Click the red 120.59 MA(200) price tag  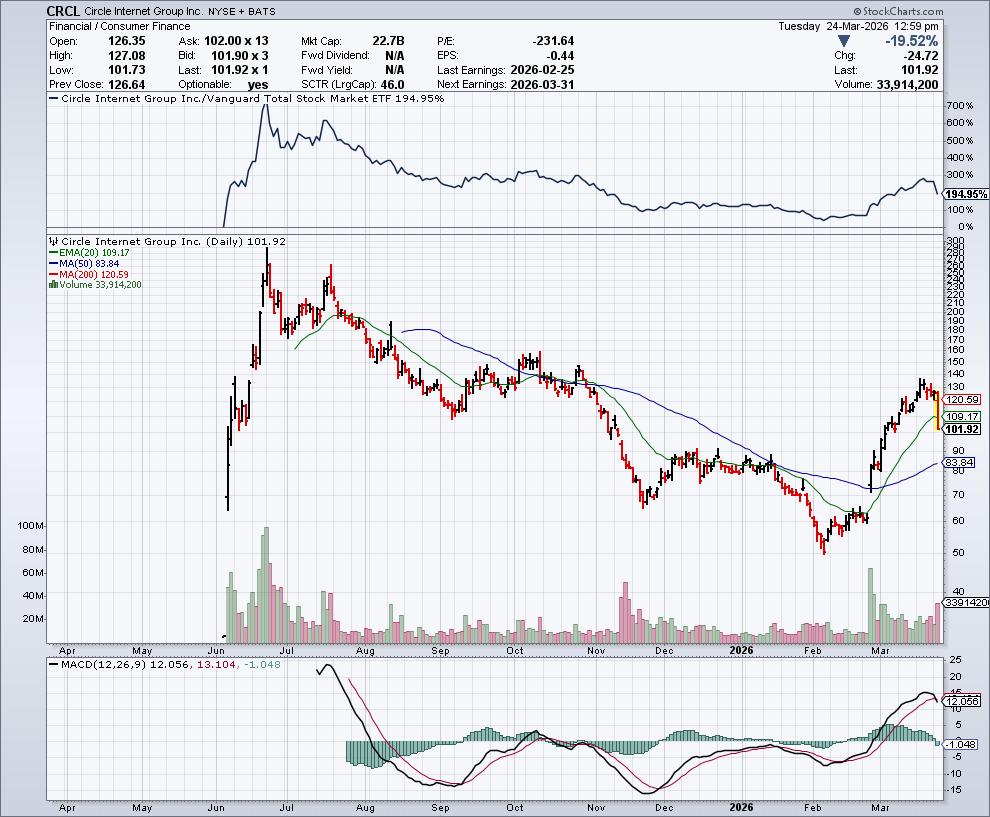(960, 399)
